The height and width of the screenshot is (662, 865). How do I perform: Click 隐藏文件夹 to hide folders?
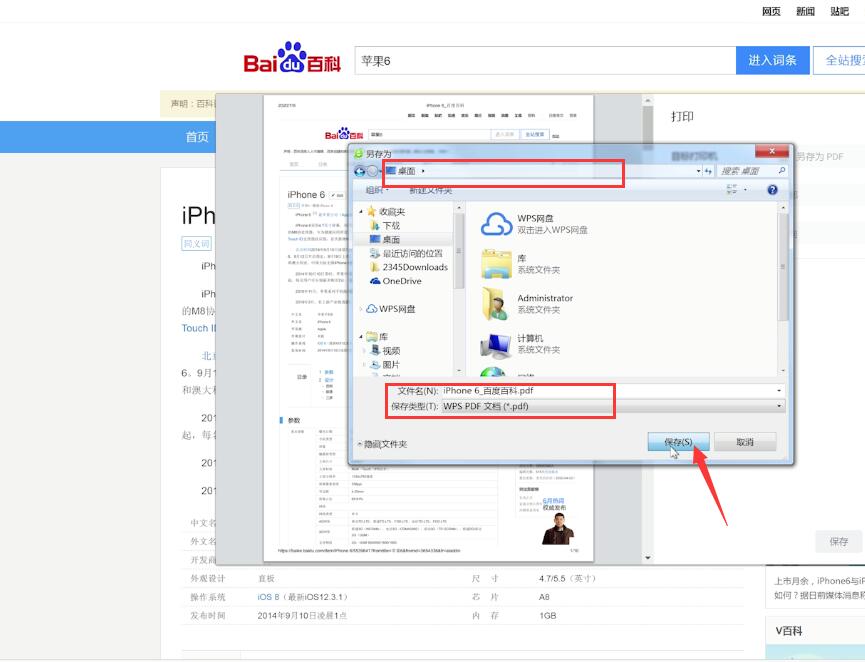[382, 444]
